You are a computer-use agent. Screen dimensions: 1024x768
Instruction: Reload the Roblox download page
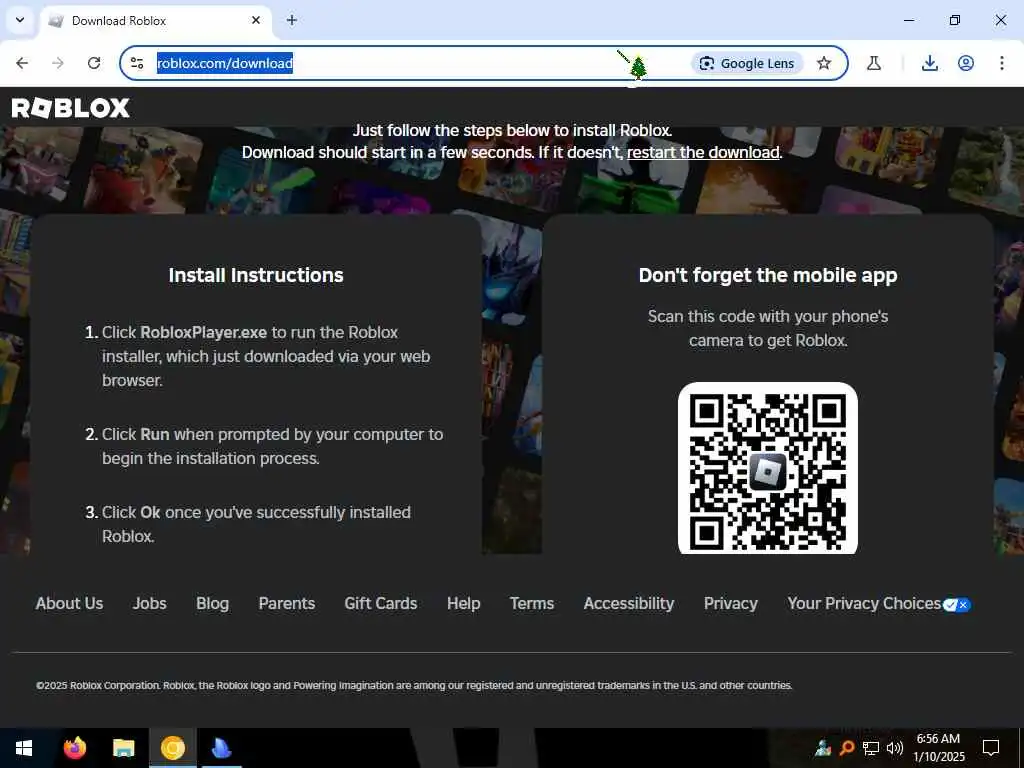click(94, 63)
